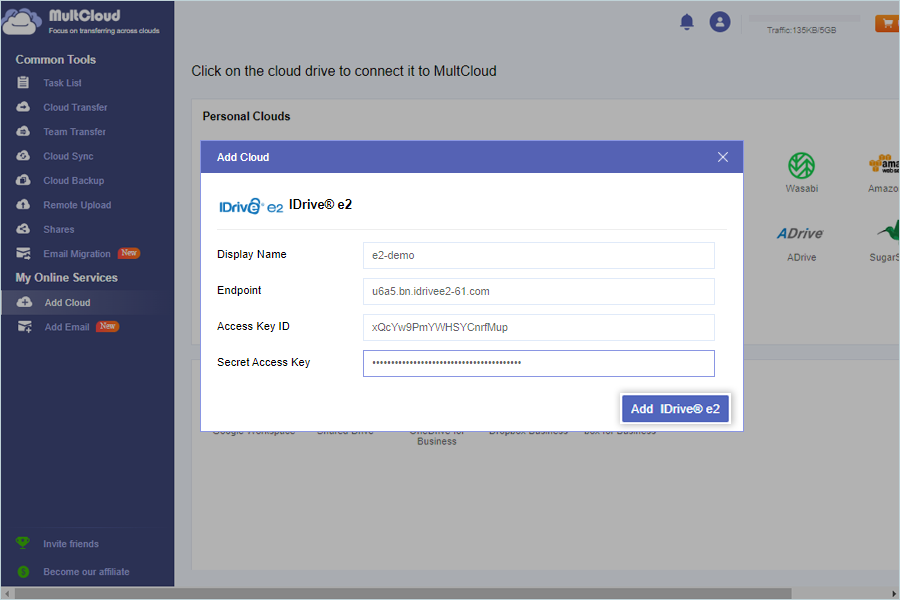Select the SugarSync hummingbird icon
Image resolution: width=900 pixels, height=600 pixels.
[889, 231]
